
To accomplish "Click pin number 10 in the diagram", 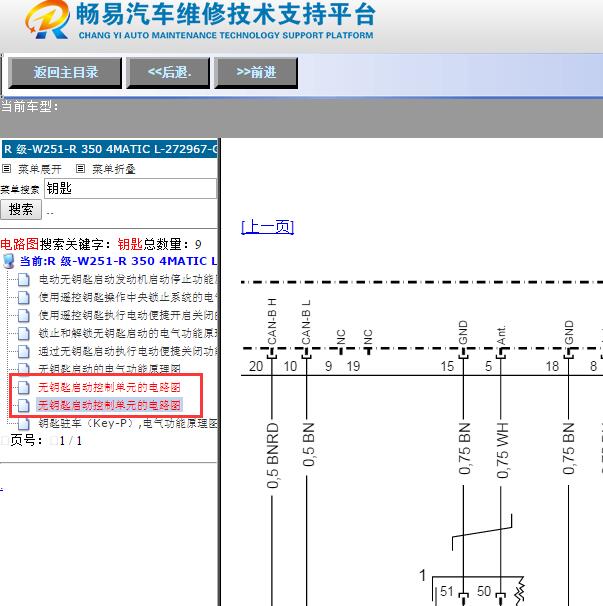I will (x=290, y=366).
